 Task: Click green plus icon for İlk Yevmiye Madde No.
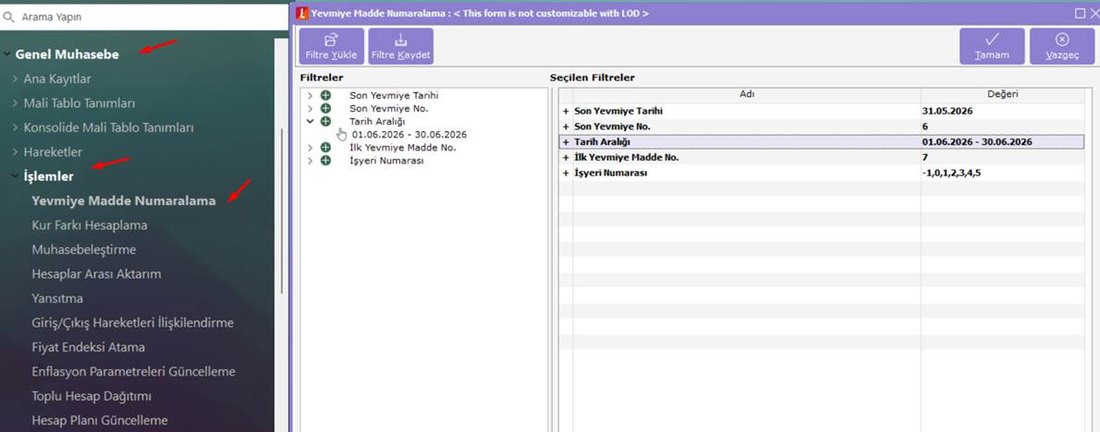point(326,147)
